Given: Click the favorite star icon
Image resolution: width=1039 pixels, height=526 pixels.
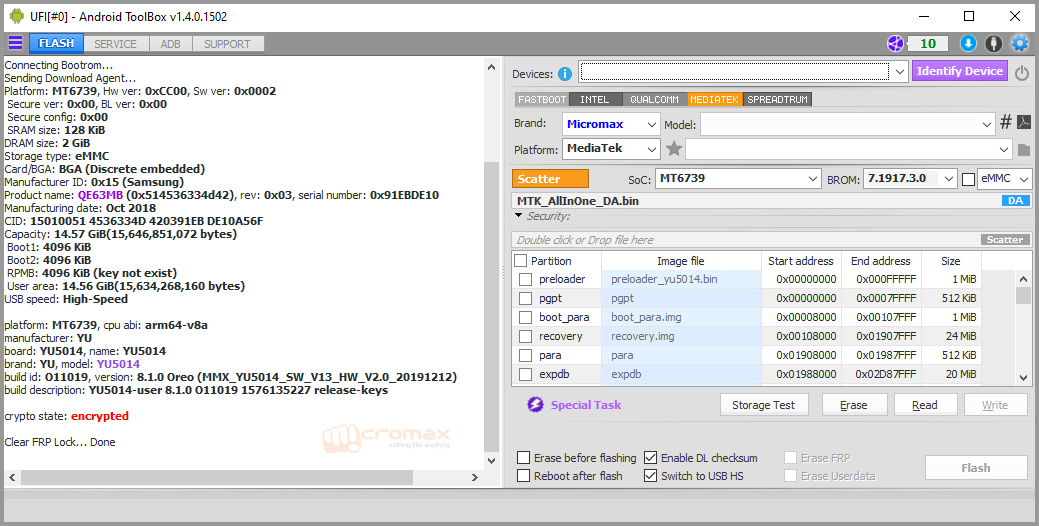Looking at the screenshot, I should pyautogui.click(x=674, y=148).
